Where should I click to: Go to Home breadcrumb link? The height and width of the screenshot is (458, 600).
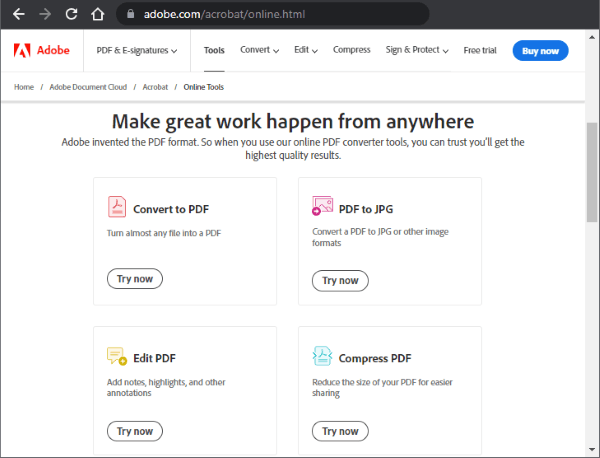point(24,87)
